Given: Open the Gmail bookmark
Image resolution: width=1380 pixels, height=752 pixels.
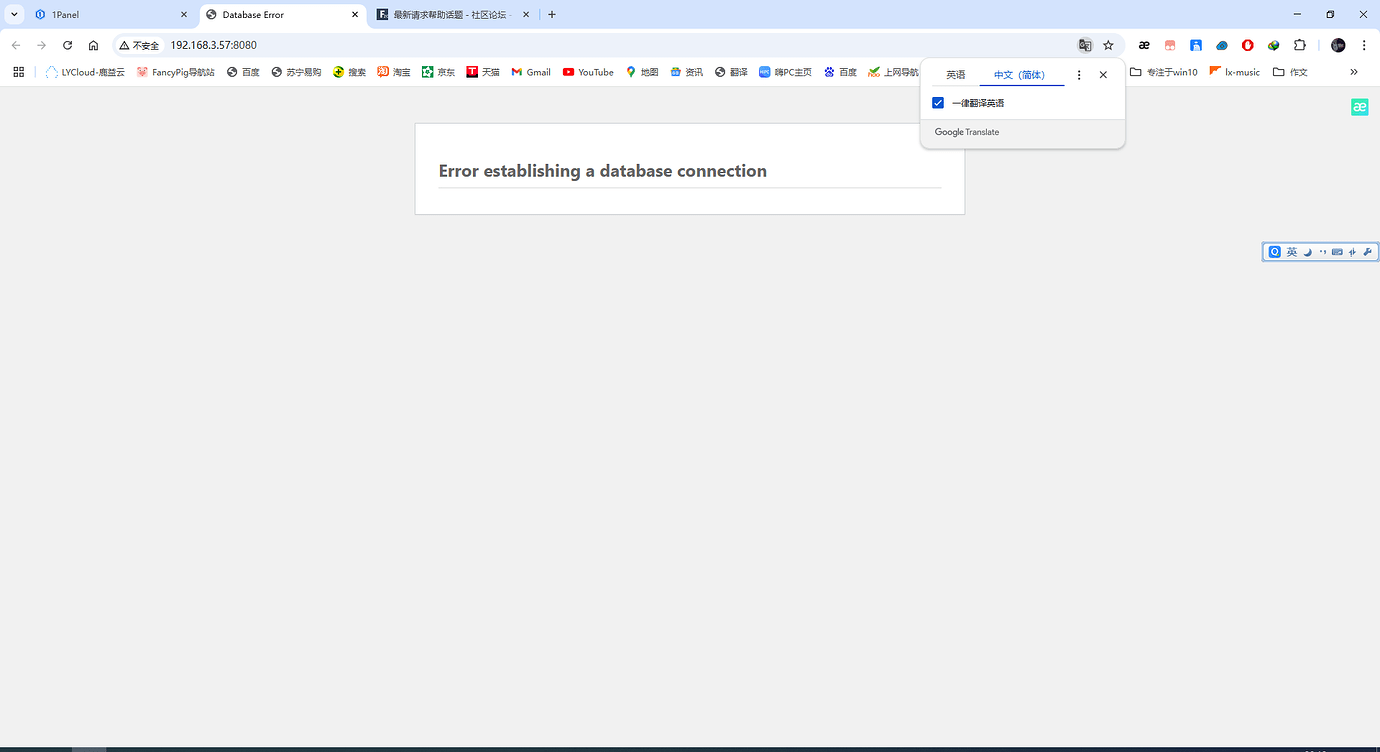Looking at the screenshot, I should [x=531, y=72].
